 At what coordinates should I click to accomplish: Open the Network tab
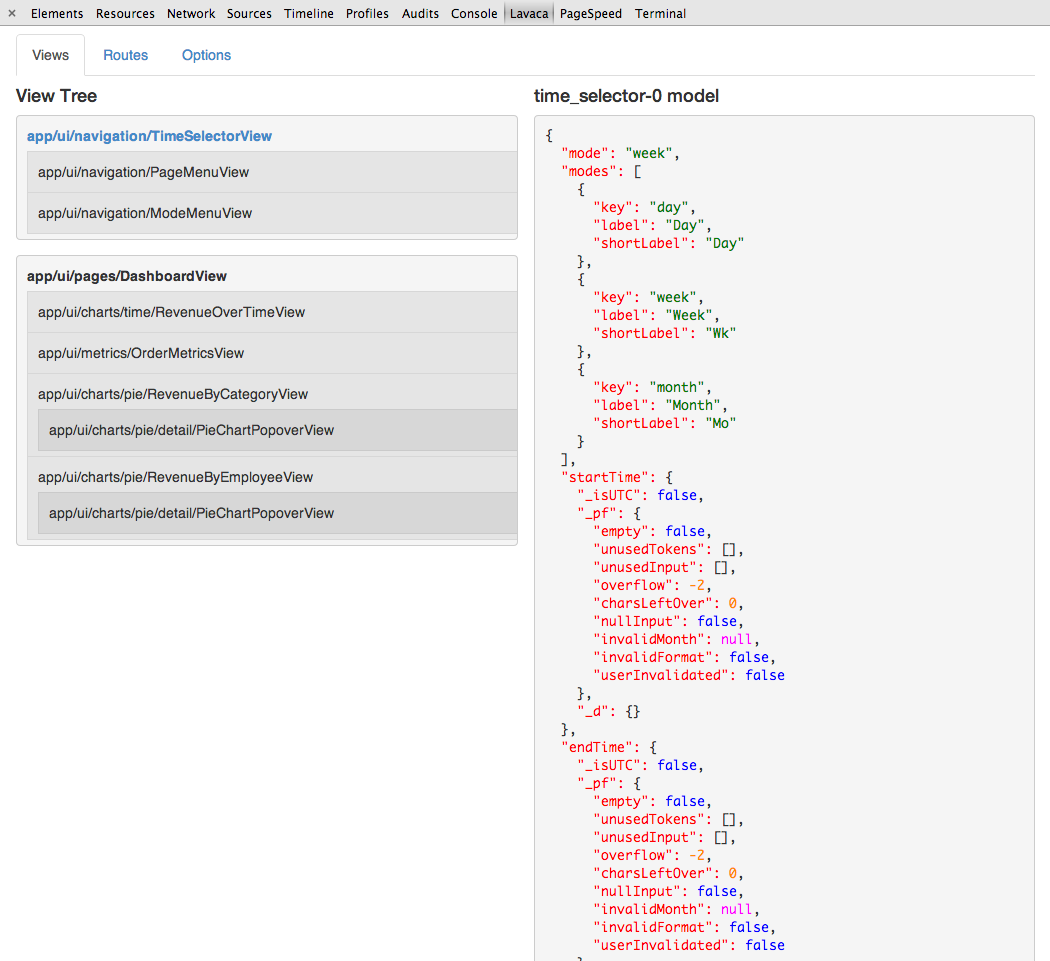pos(191,13)
